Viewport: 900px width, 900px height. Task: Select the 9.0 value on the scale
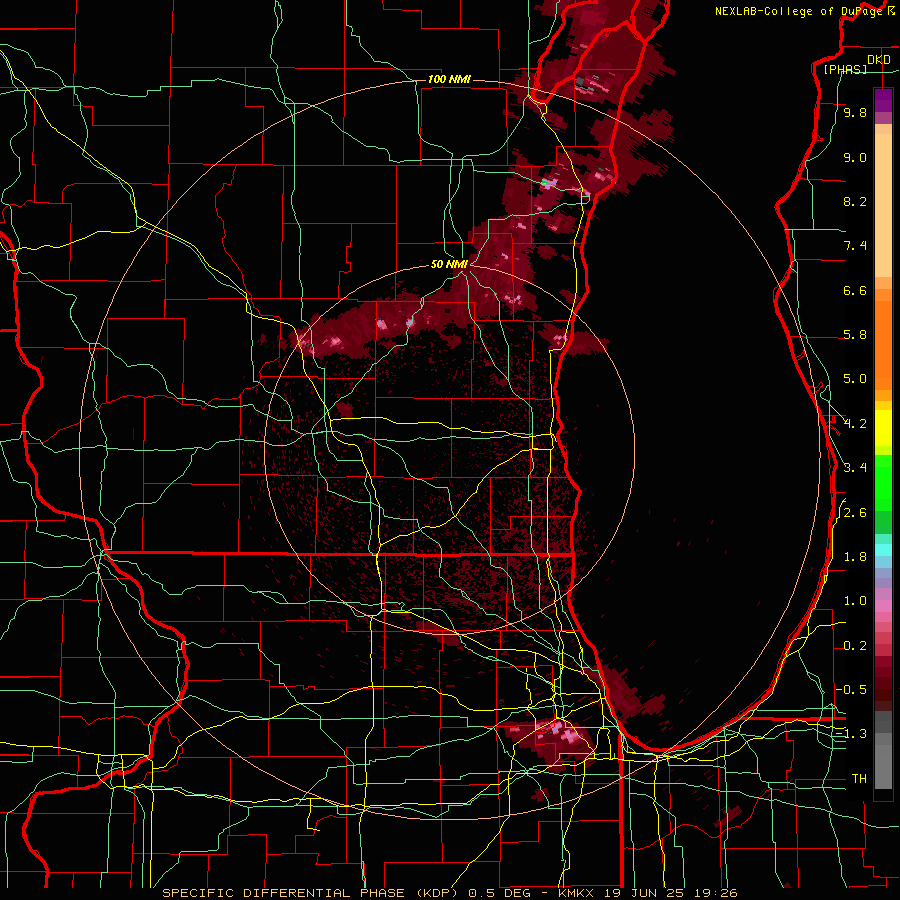tap(855, 157)
